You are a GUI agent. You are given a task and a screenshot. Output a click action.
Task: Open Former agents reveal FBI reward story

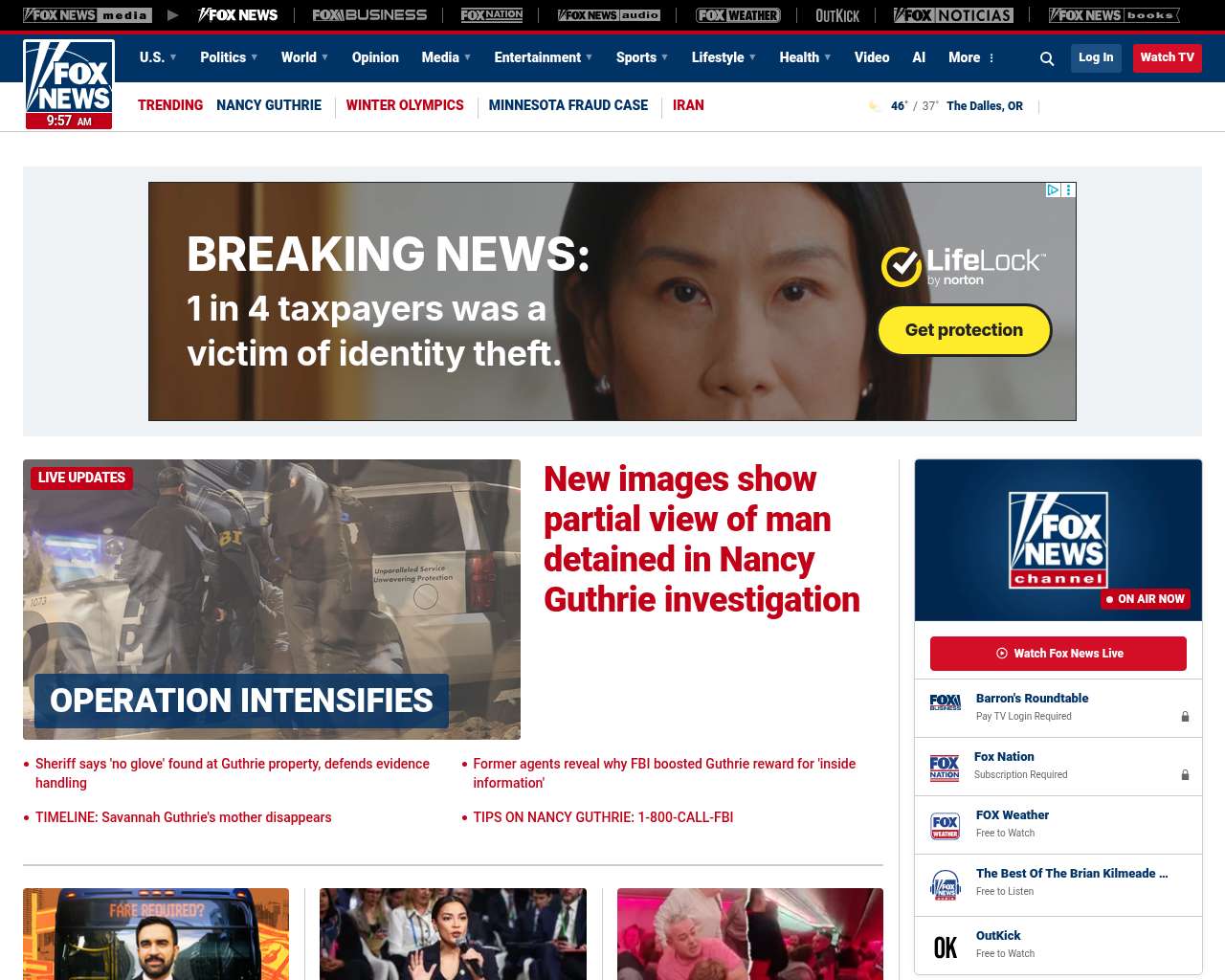[664, 773]
